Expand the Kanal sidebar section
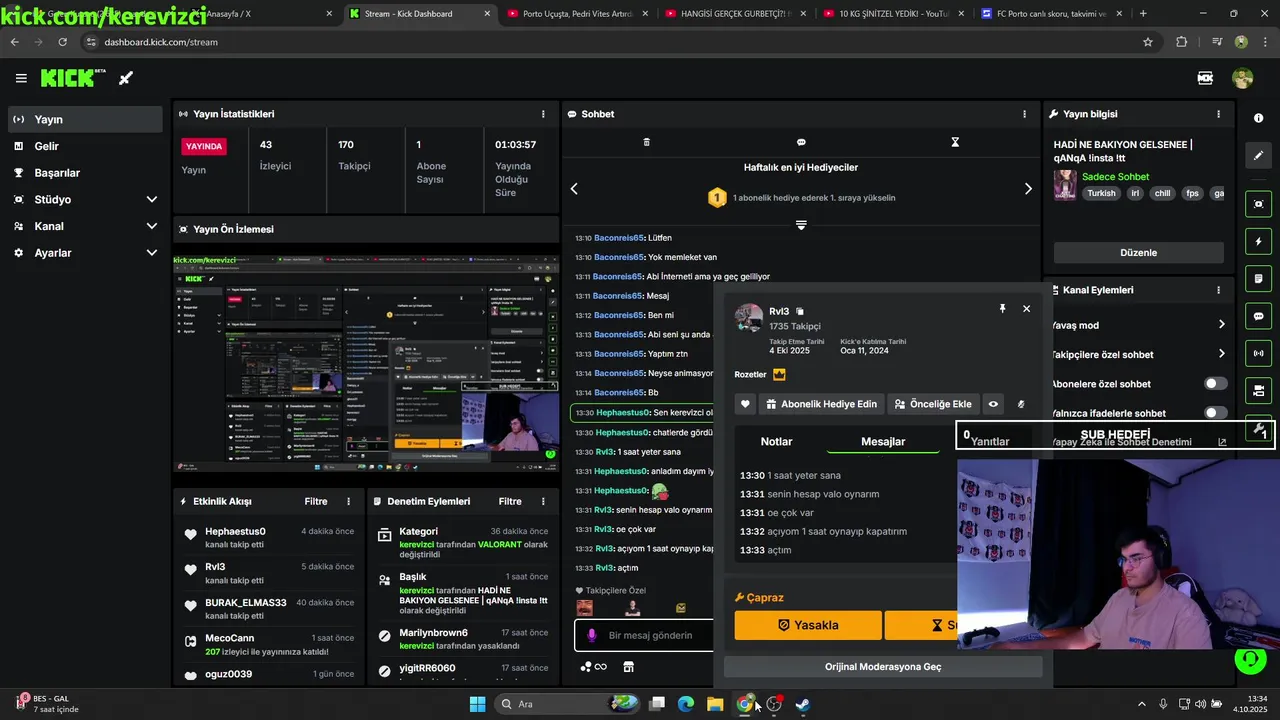Image resolution: width=1280 pixels, height=720 pixels. pos(152,226)
